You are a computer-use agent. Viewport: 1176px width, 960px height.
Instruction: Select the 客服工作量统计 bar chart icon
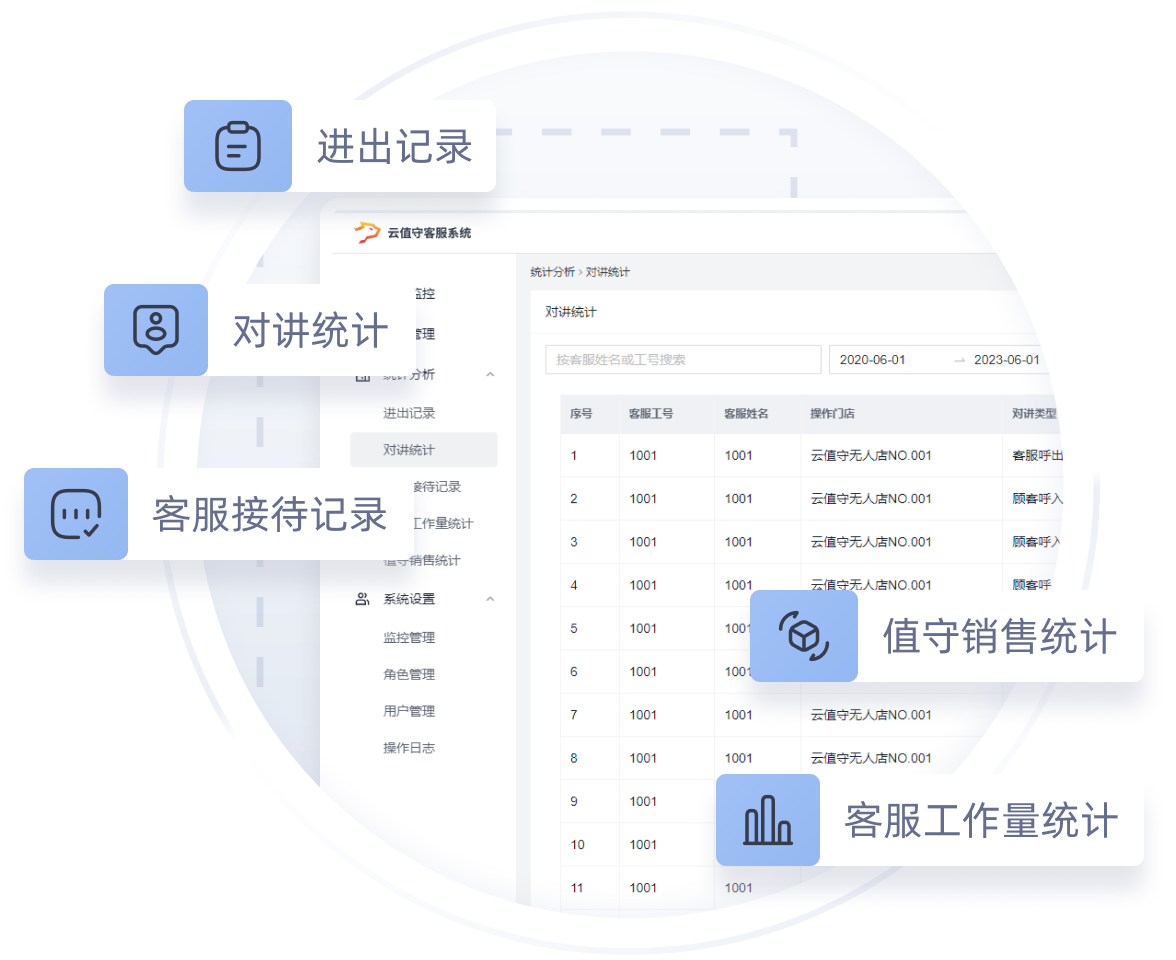click(x=768, y=820)
